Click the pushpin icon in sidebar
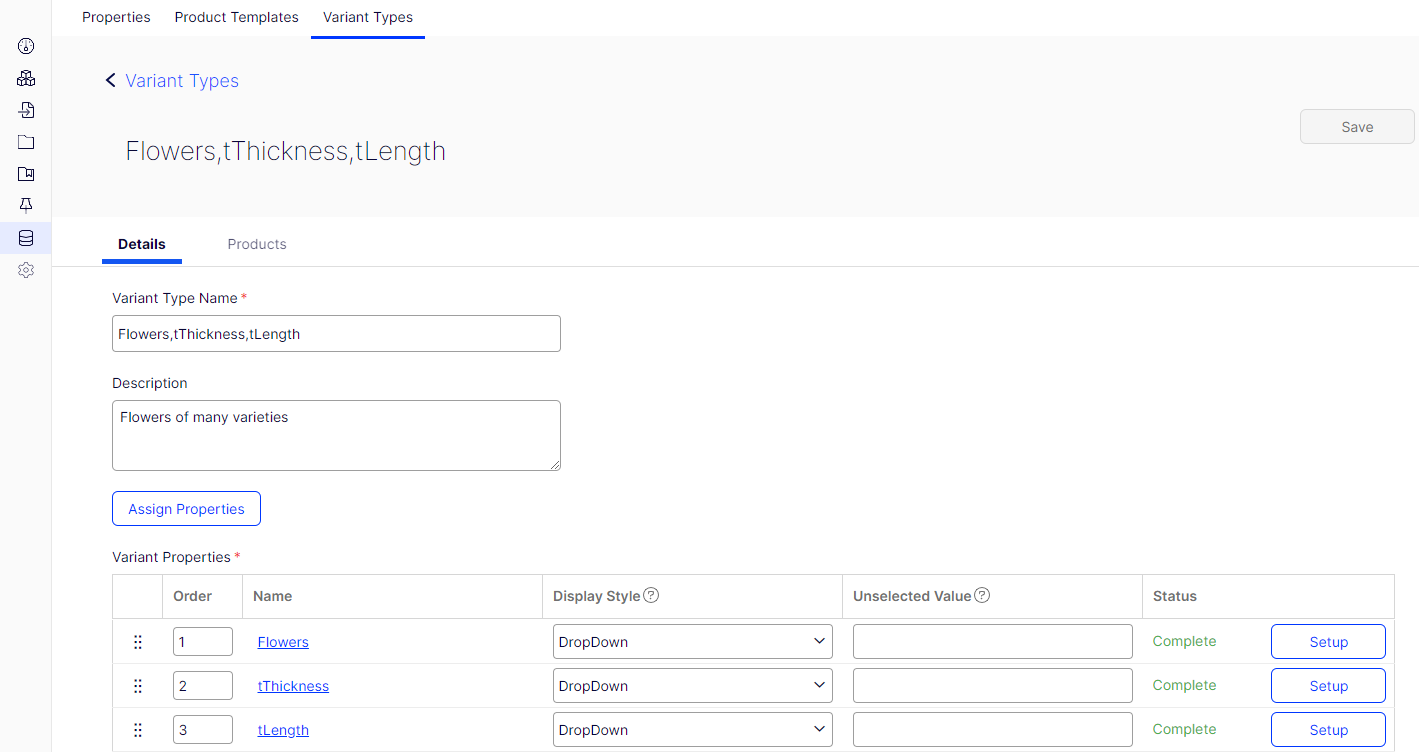Viewport: 1419px width, 752px height. coord(26,205)
